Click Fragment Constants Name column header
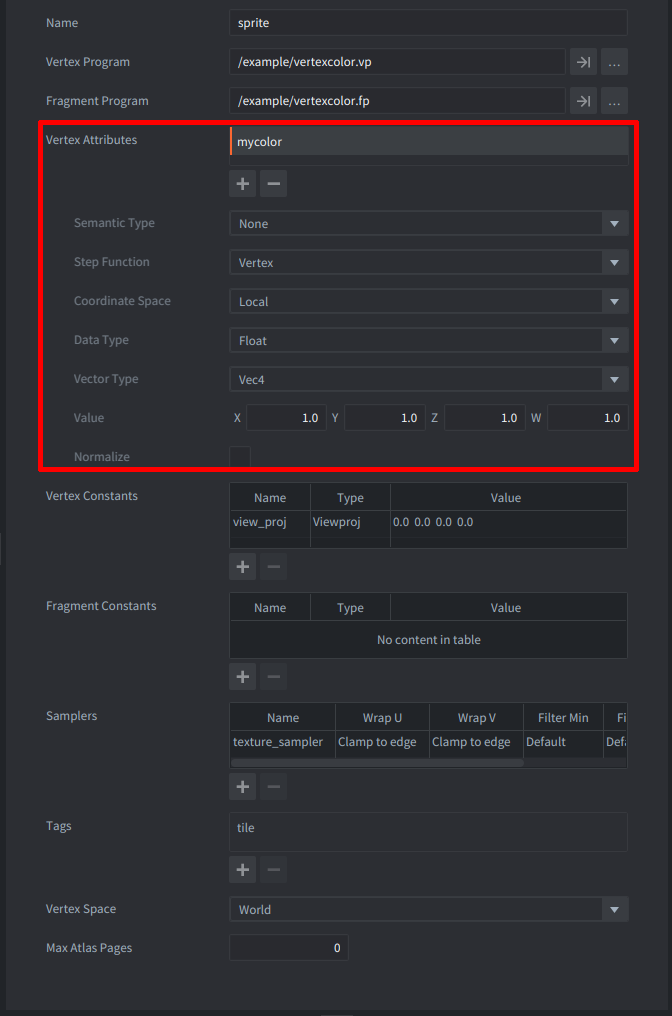672x1016 pixels. pos(270,608)
